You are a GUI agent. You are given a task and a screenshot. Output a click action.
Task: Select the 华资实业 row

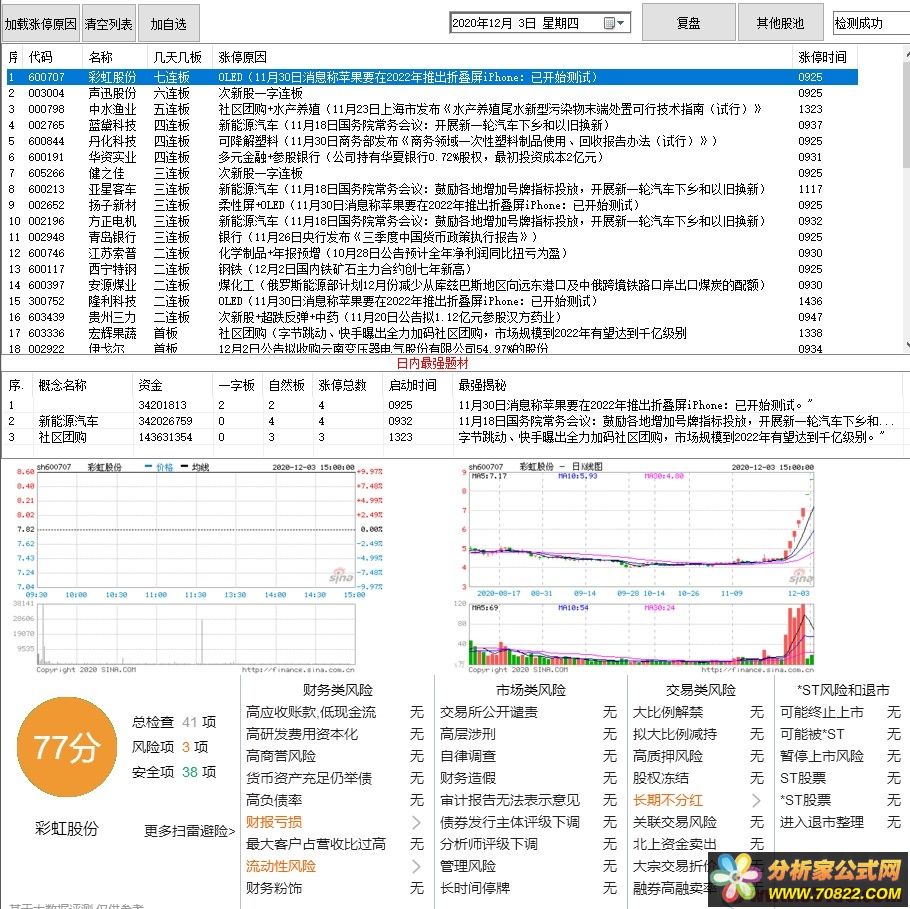tap(432, 157)
